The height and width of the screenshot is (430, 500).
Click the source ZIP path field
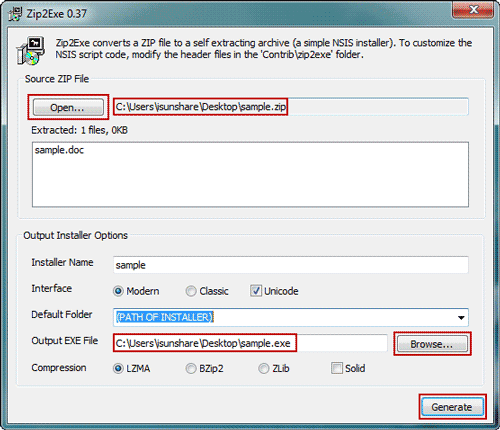291,107
